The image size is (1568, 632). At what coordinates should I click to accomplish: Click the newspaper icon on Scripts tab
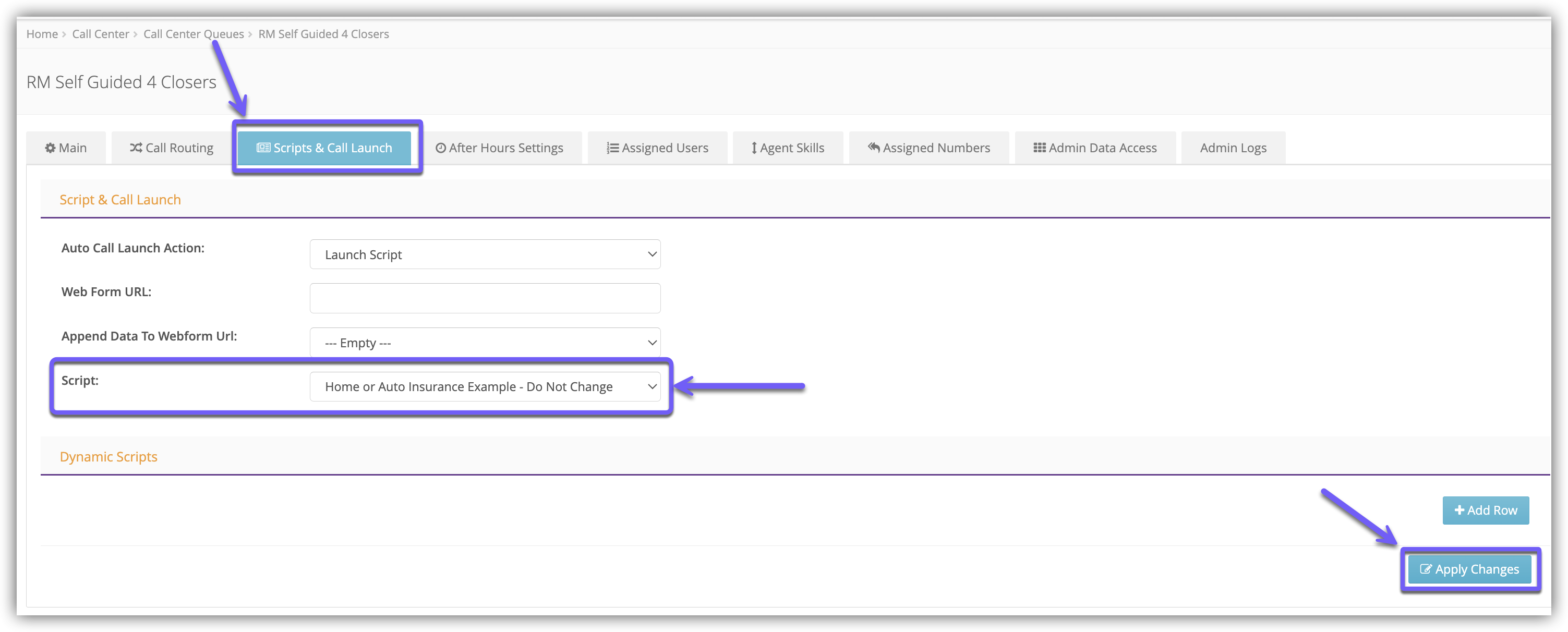[x=263, y=148]
